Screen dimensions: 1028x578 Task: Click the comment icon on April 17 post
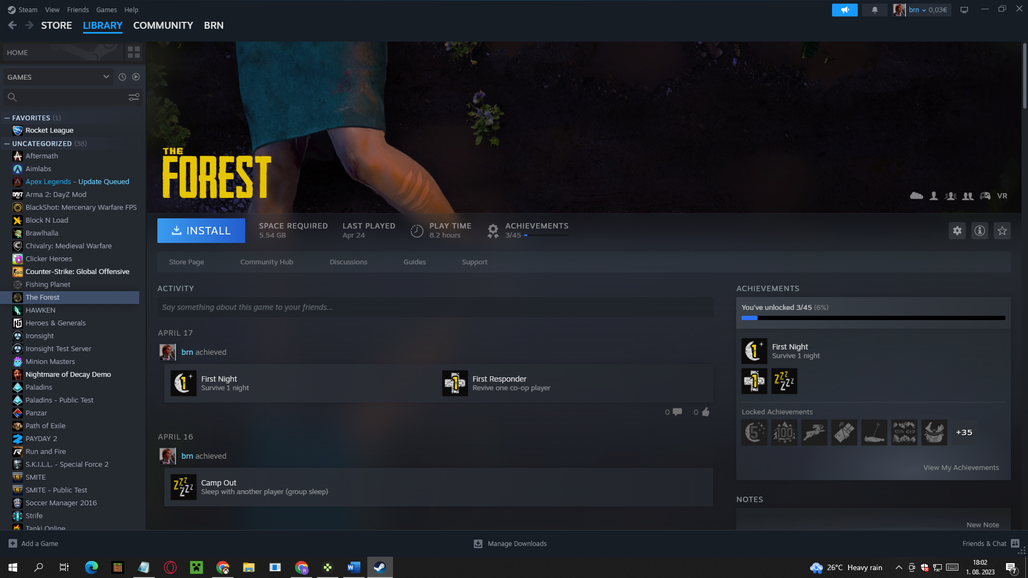pos(677,412)
